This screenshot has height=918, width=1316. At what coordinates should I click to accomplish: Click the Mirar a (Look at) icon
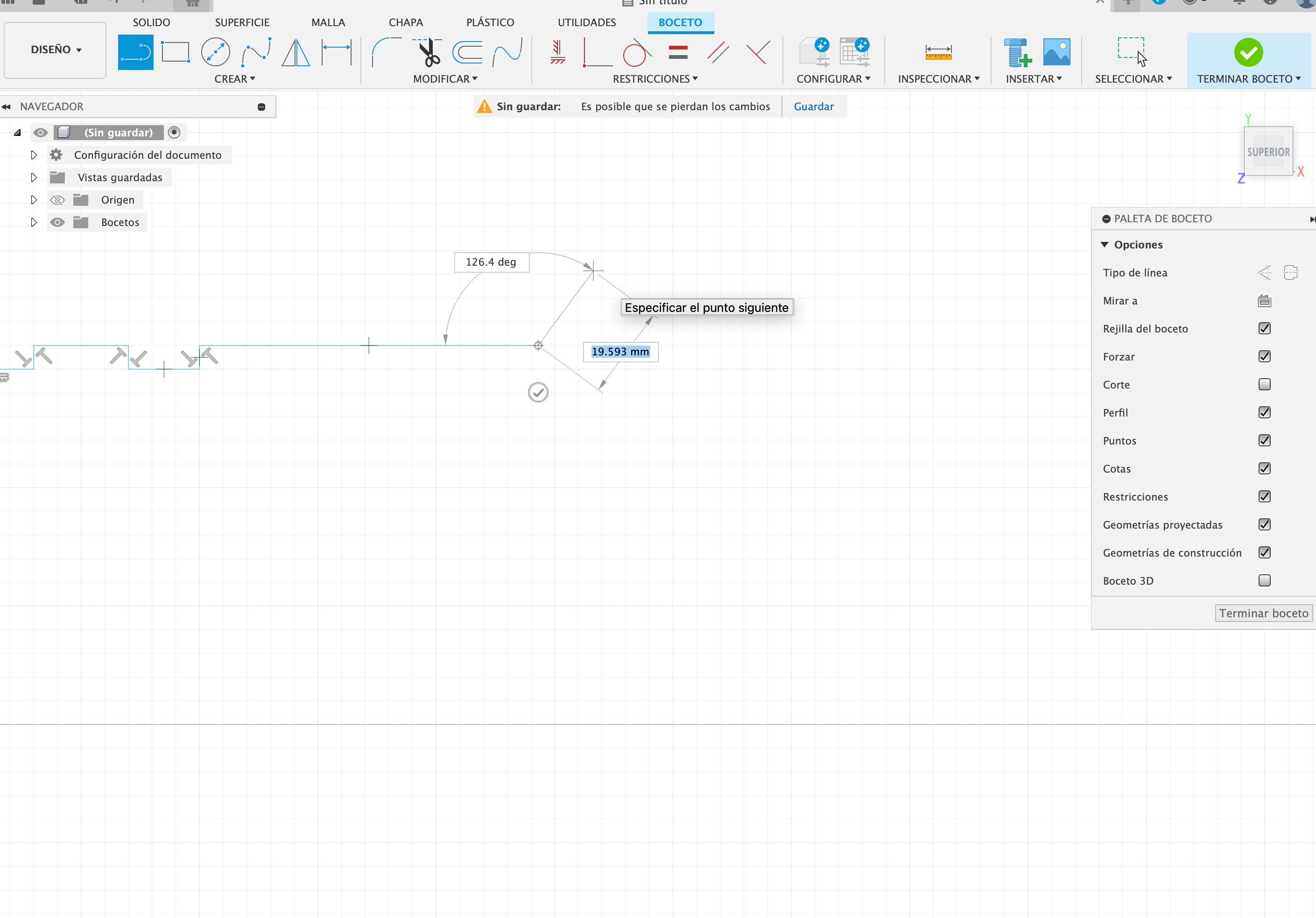(1264, 301)
